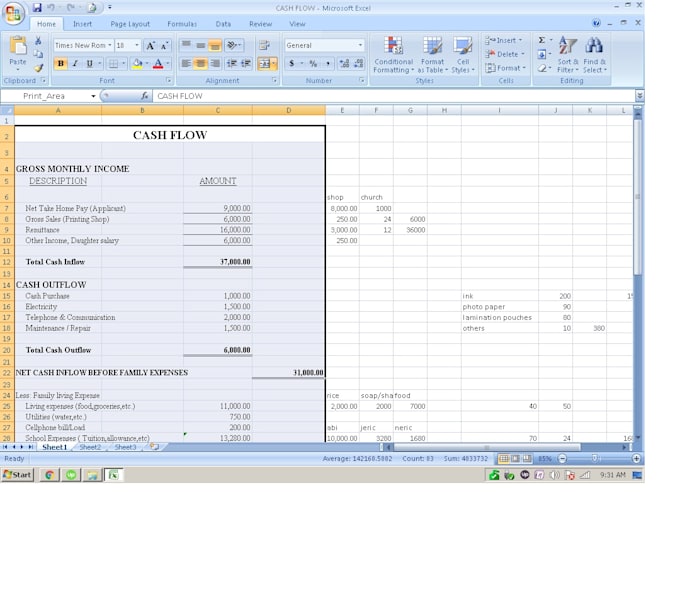680x604 pixels.
Task: Click the red Font Color button
Action: coord(158,64)
